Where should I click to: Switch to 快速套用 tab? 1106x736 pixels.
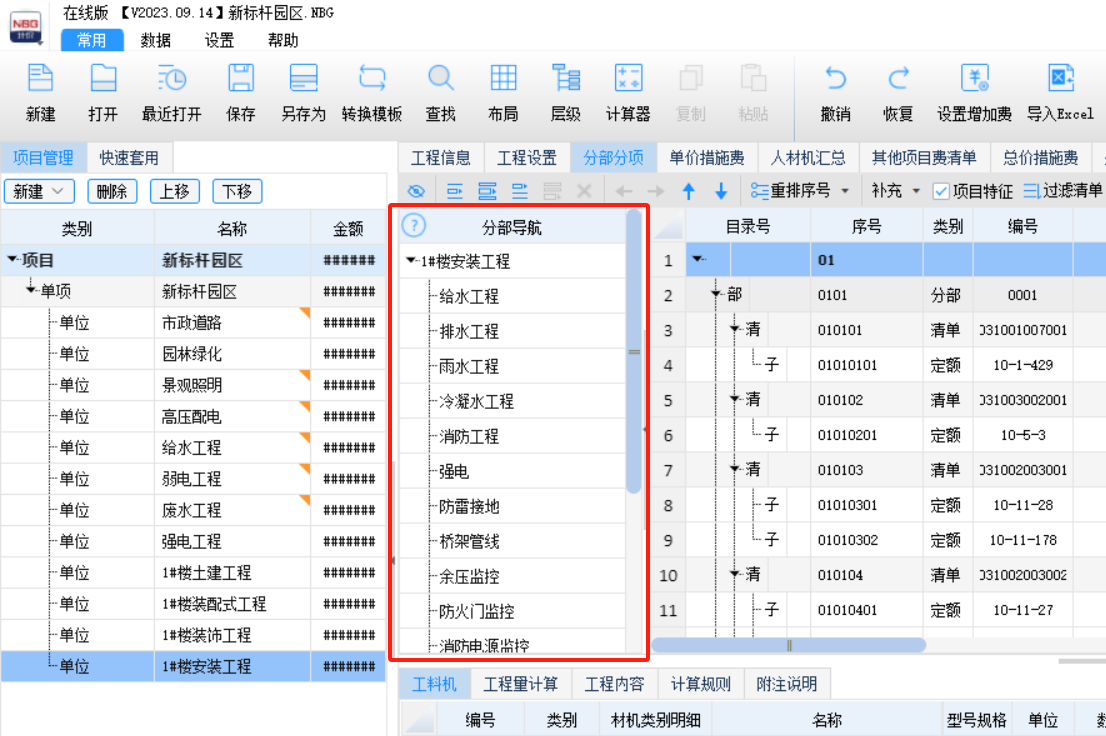(128, 157)
